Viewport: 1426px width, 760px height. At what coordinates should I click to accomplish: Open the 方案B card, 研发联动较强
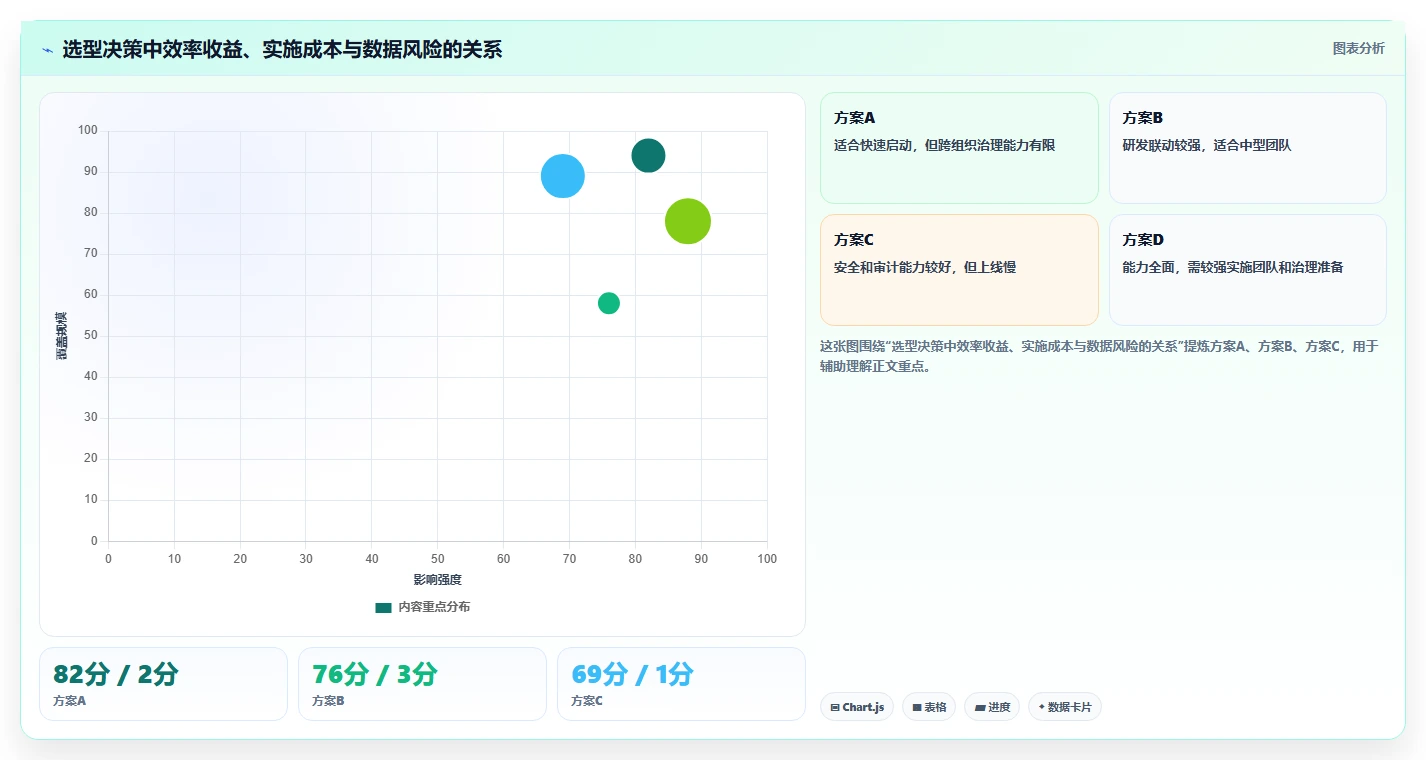[1247, 148]
